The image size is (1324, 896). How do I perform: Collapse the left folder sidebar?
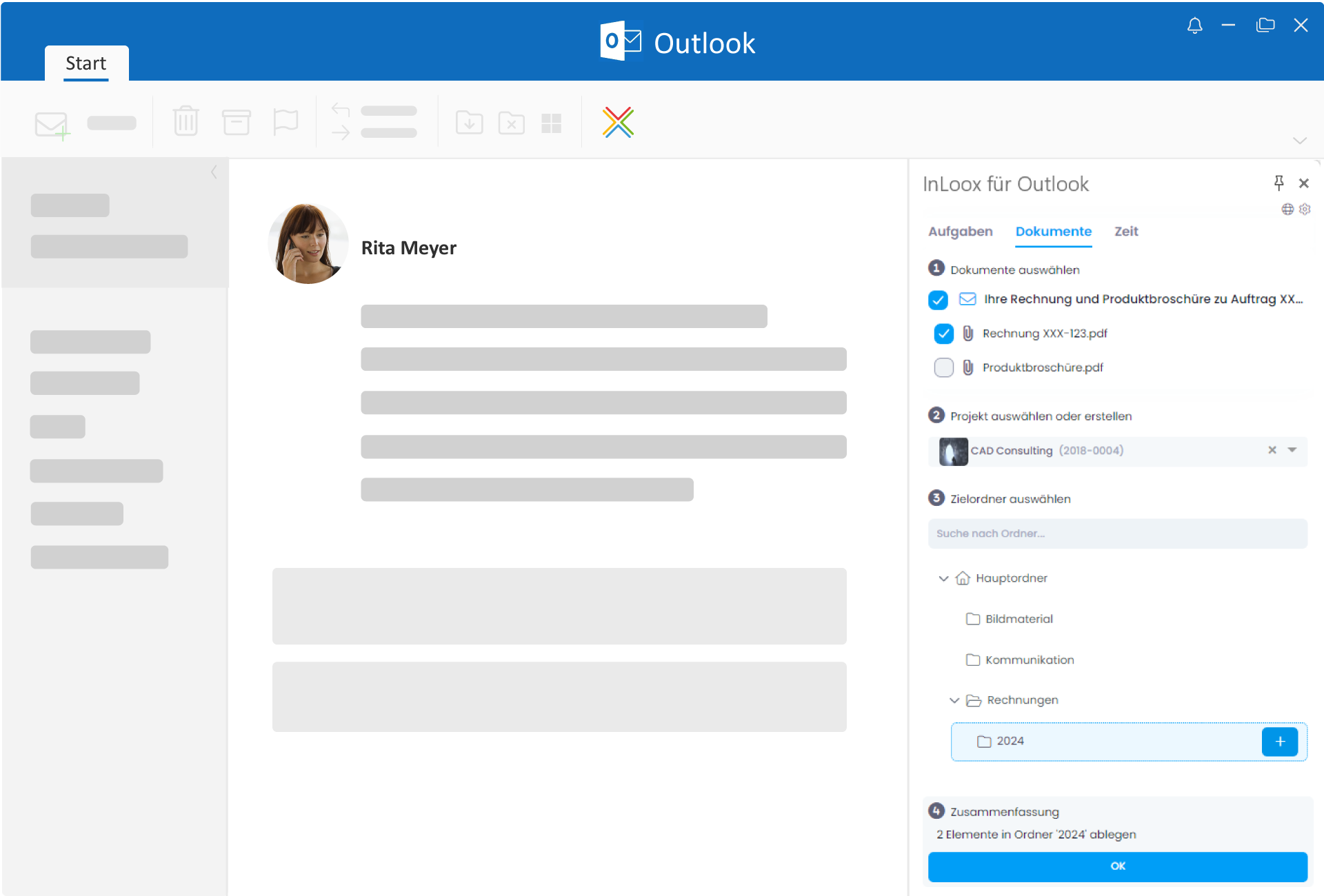pos(214,172)
